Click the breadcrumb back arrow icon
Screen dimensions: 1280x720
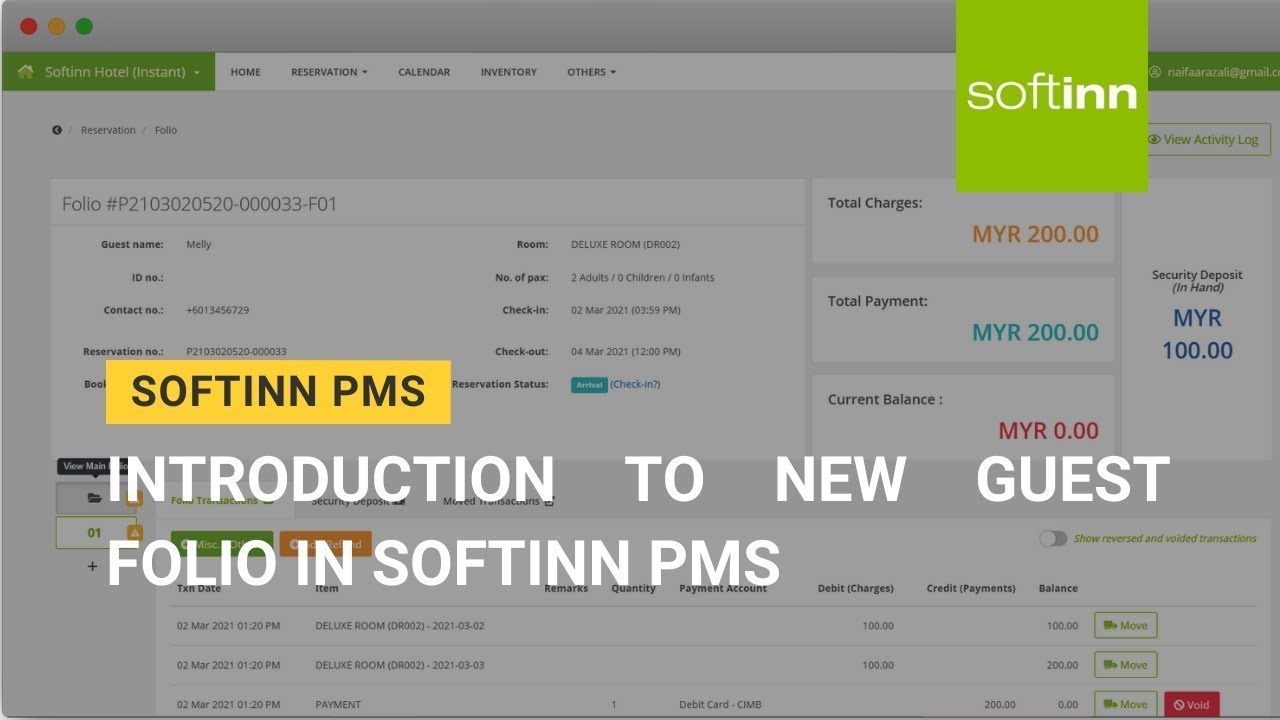coord(57,130)
